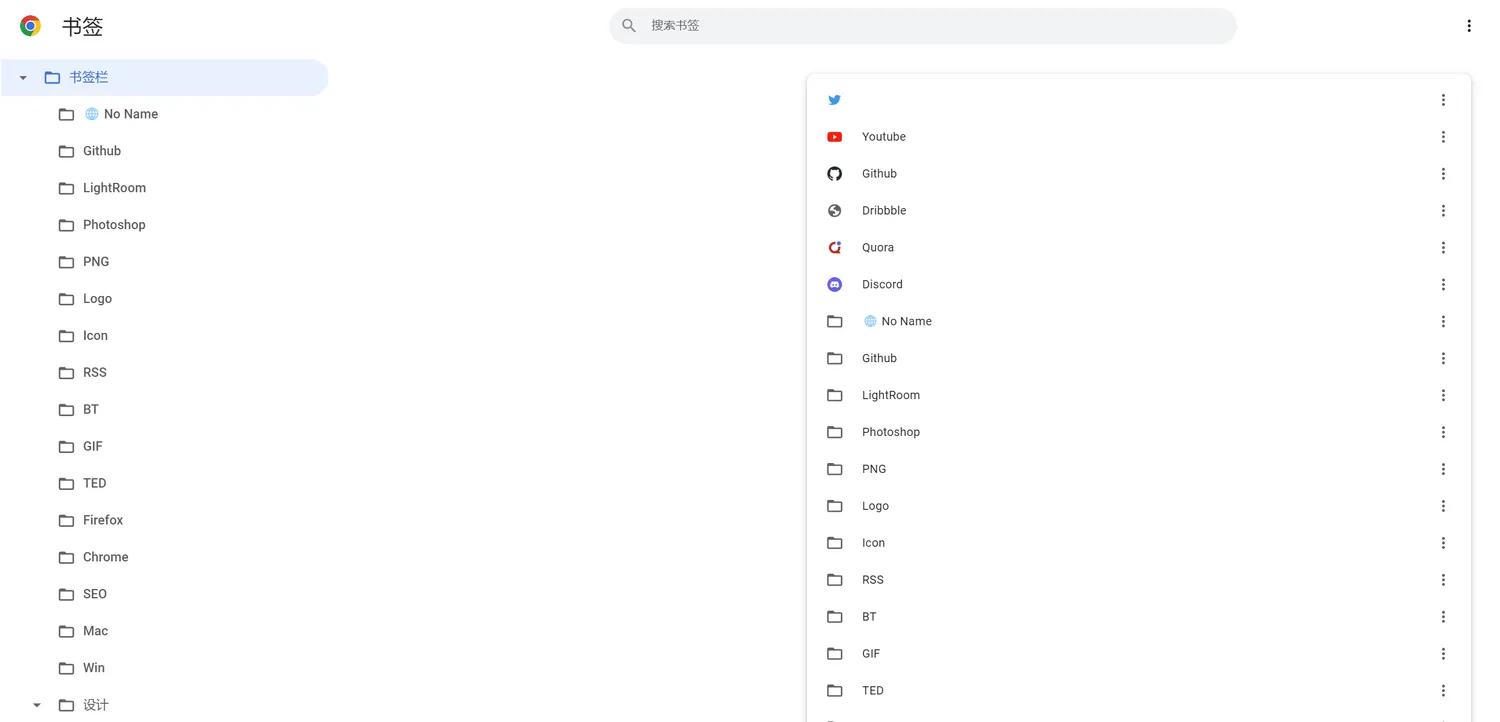Viewport: 1500px width, 722px height.
Task: Open more actions for Quora bookmark
Action: point(1443,248)
